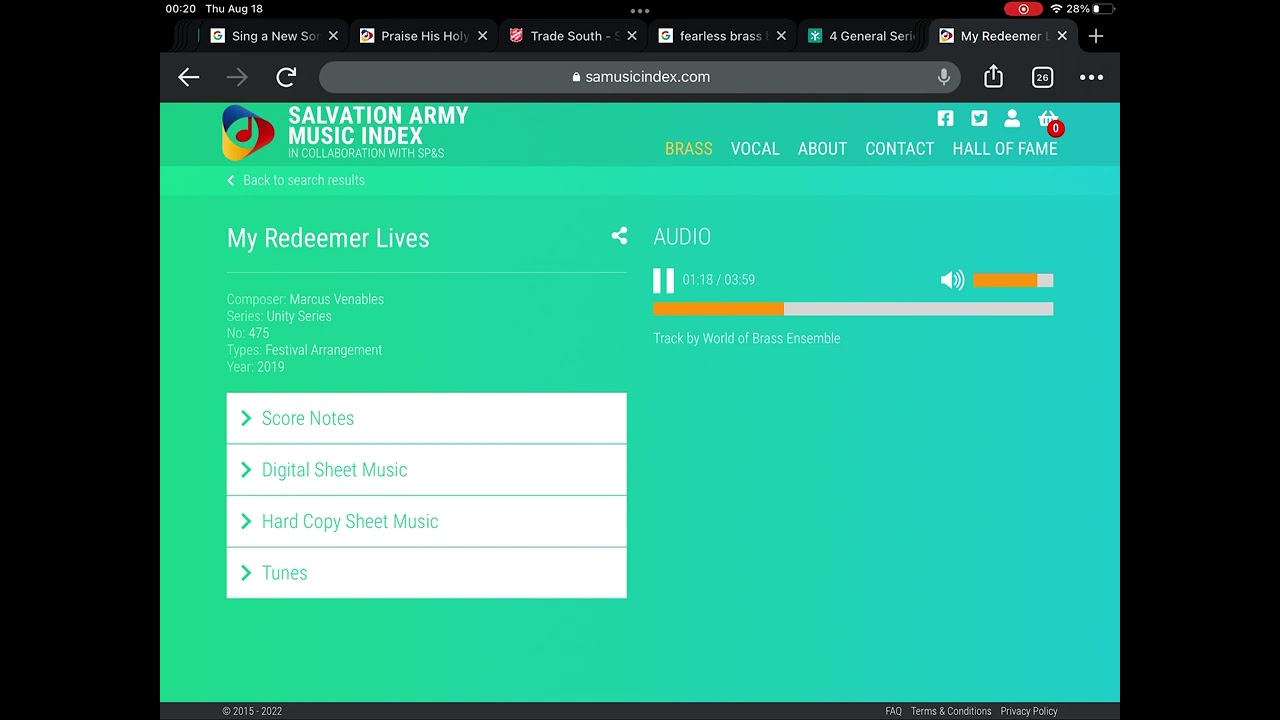This screenshot has height=720, width=1280.
Task: View the shopping basket
Action: 1048,120
